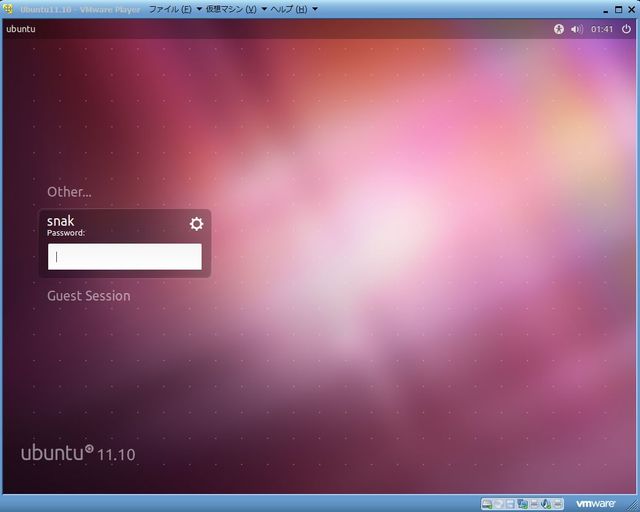Viewport: 640px width, 512px height.
Task: Click the VMware printer status icon
Action: 534,504
